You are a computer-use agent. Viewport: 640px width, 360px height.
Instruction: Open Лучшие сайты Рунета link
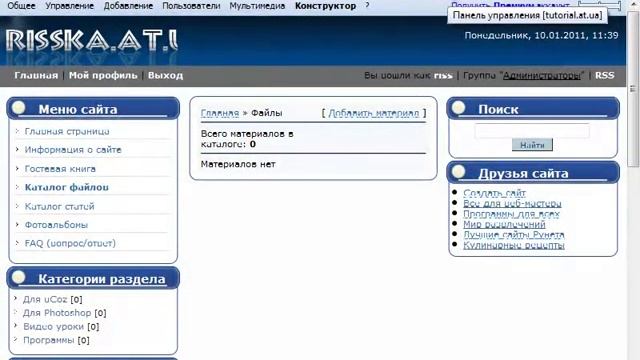point(514,235)
